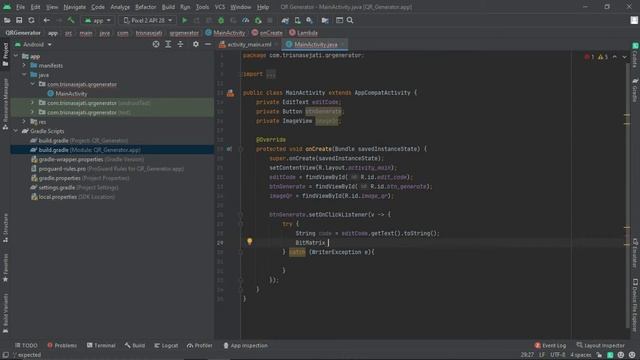Click the green Debug bug icon
Image resolution: width=640 pixels, height=360 pixels.
221,20
